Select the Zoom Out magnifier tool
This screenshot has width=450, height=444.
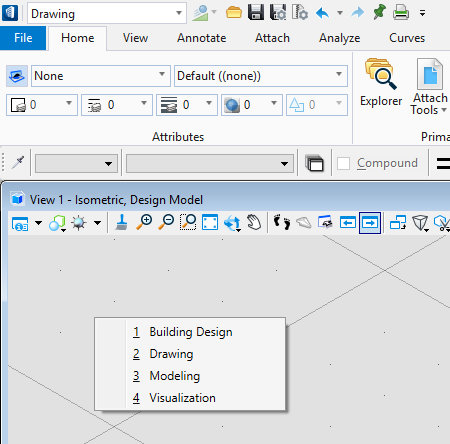point(166,223)
